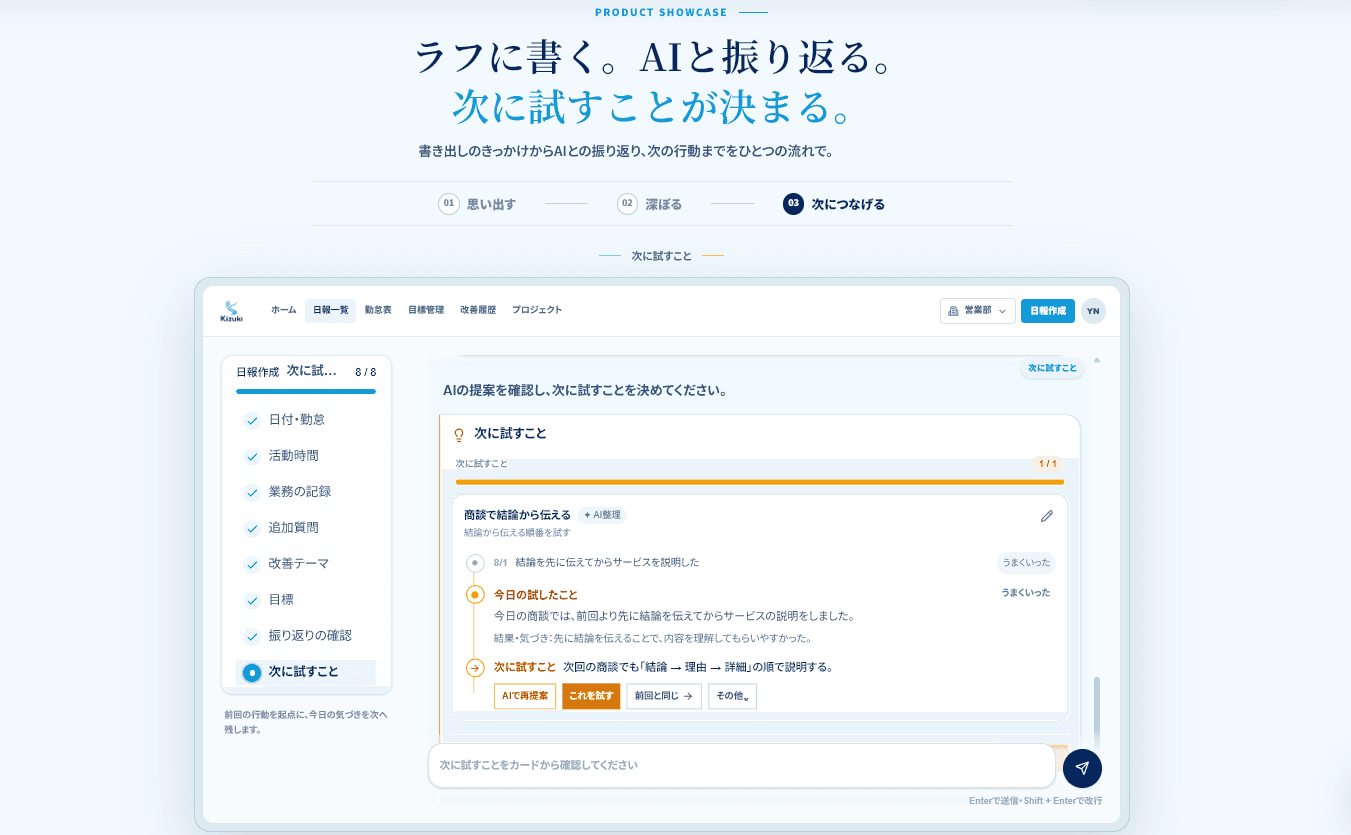Click the checkmark icon beside 目標
The height and width of the screenshot is (835, 1351).
(x=252, y=600)
